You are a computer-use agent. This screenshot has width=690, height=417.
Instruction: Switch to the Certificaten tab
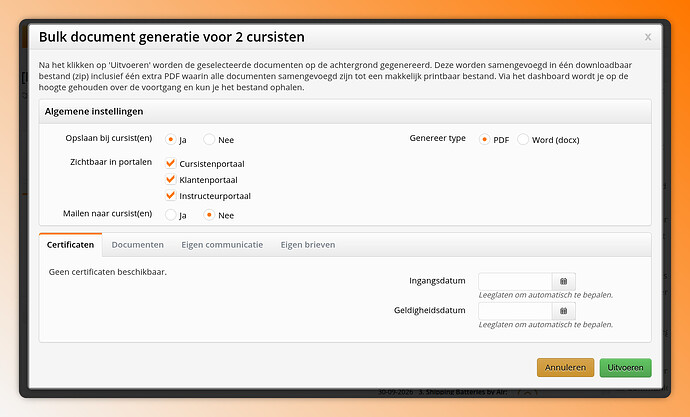coord(70,245)
